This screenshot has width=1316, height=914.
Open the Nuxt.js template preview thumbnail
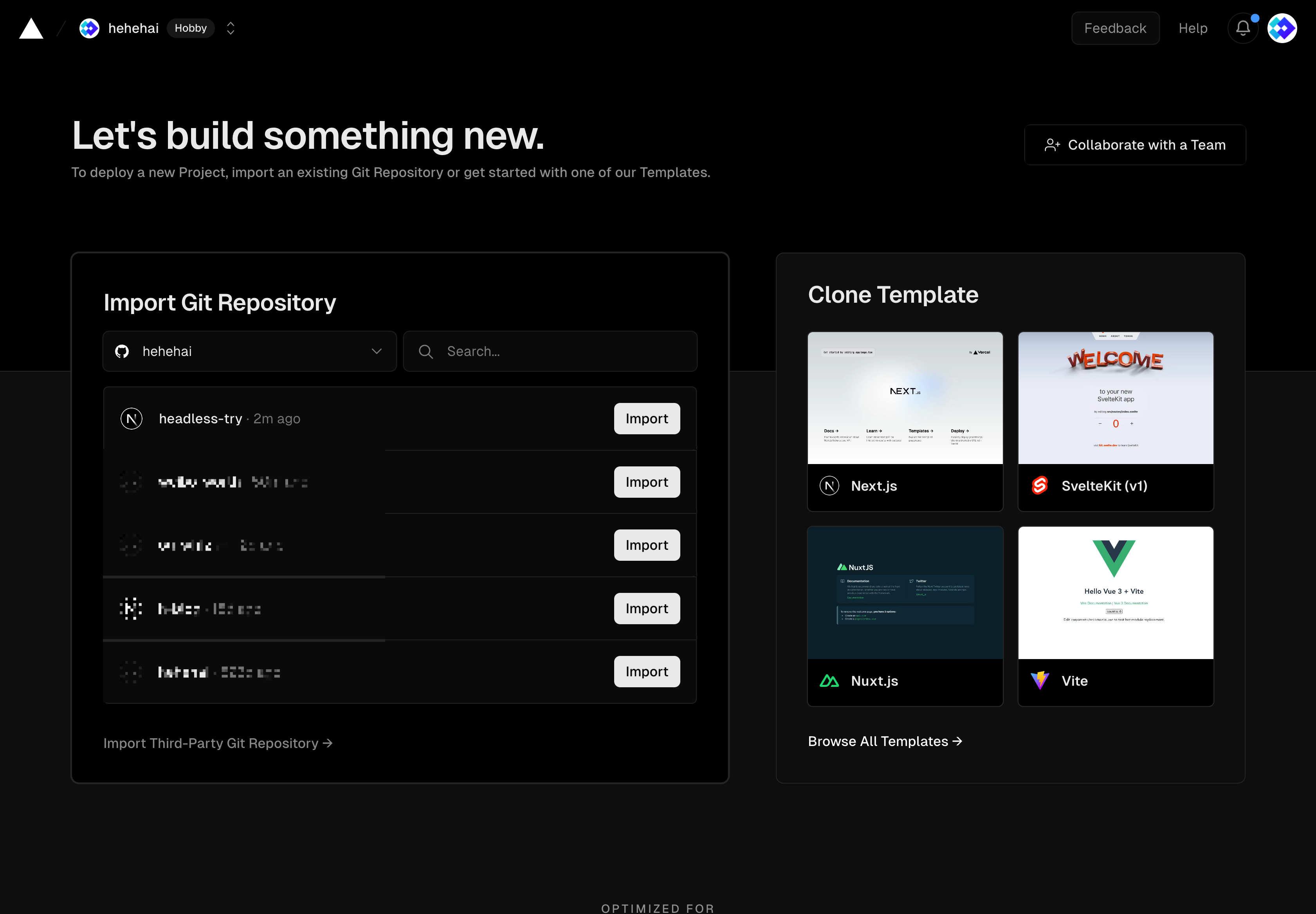point(905,593)
